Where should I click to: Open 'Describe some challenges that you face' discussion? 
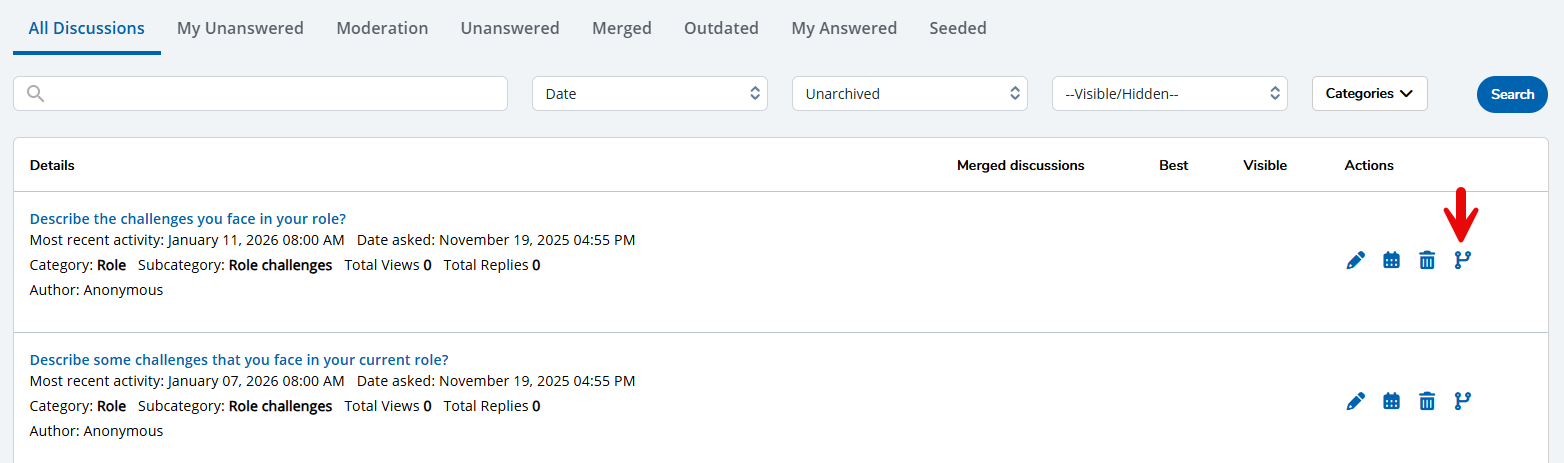(x=239, y=360)
